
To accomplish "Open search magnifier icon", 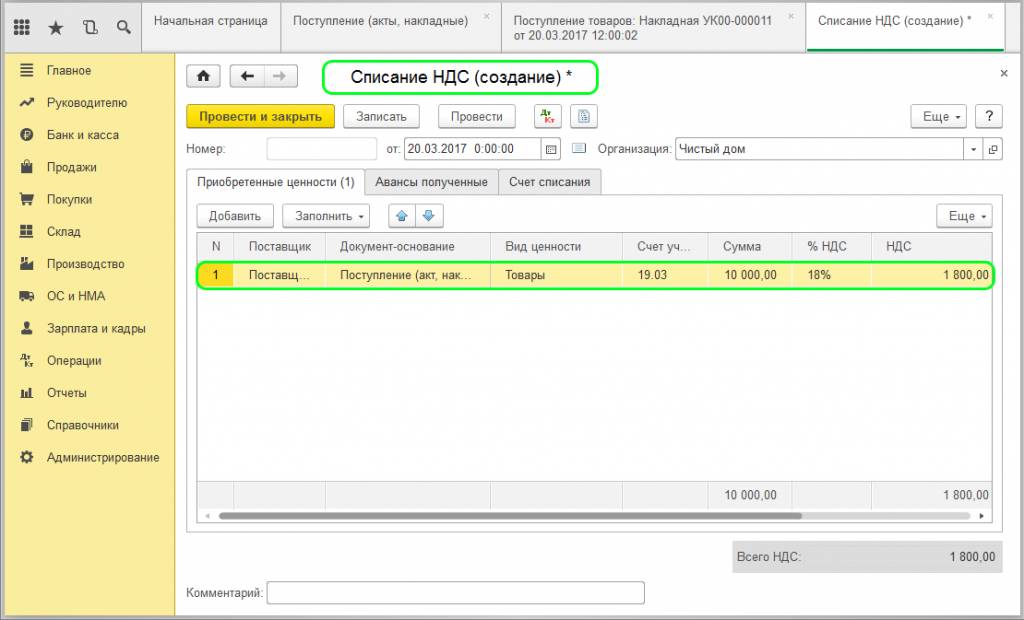I will point(123,27).
